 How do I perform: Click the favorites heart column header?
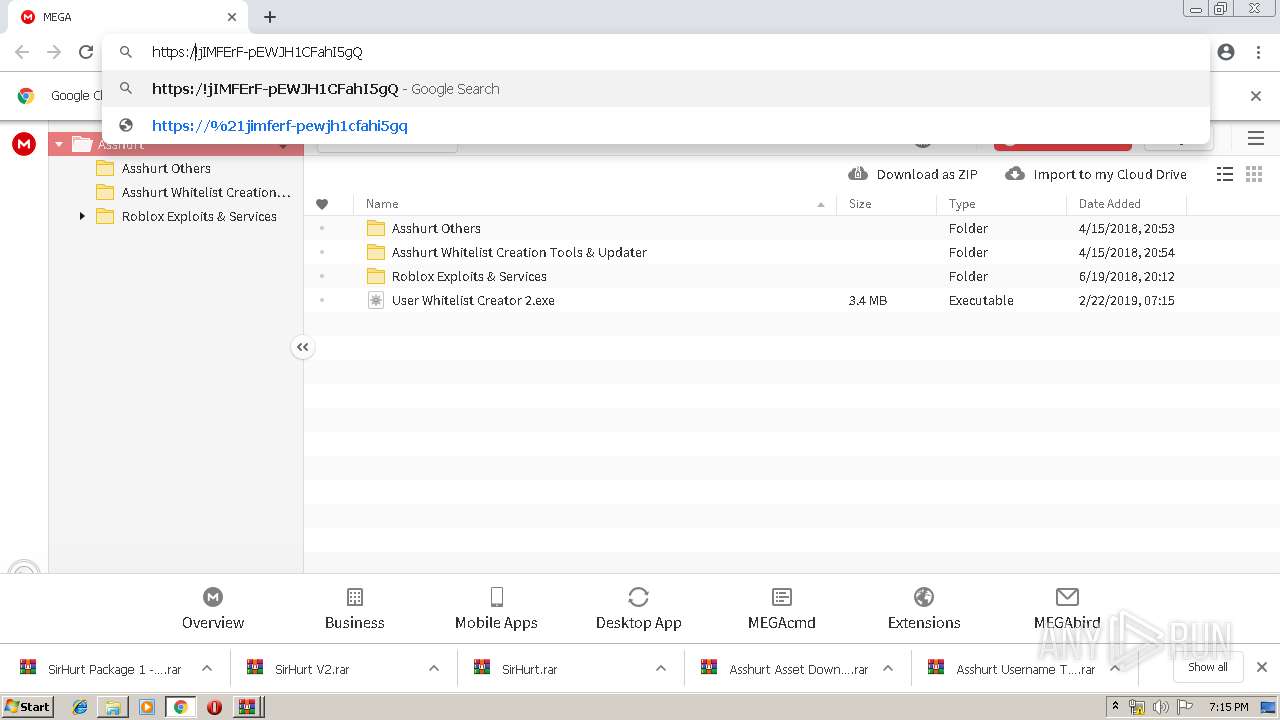322,204
